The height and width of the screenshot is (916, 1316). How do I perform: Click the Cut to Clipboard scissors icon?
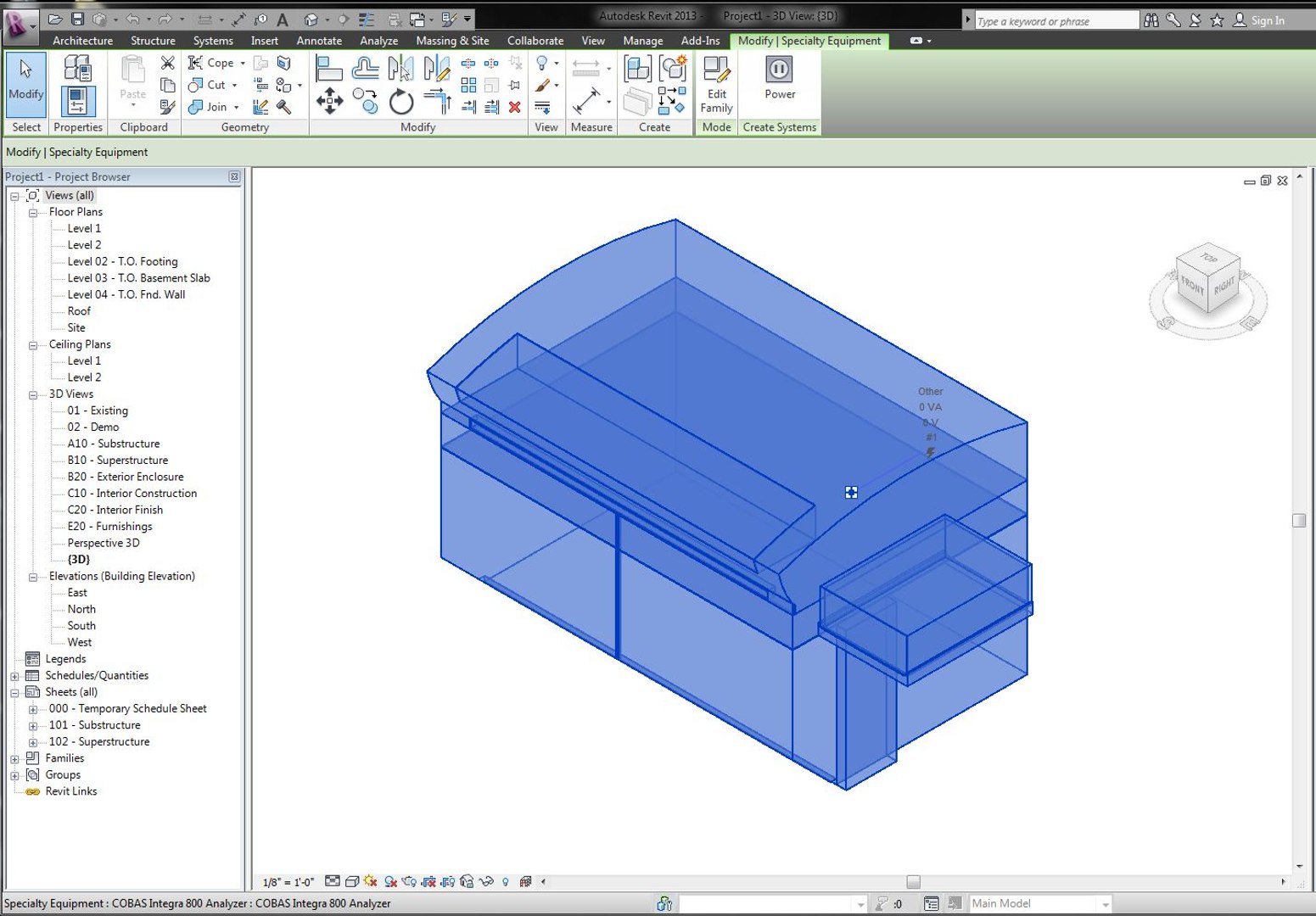168,63
